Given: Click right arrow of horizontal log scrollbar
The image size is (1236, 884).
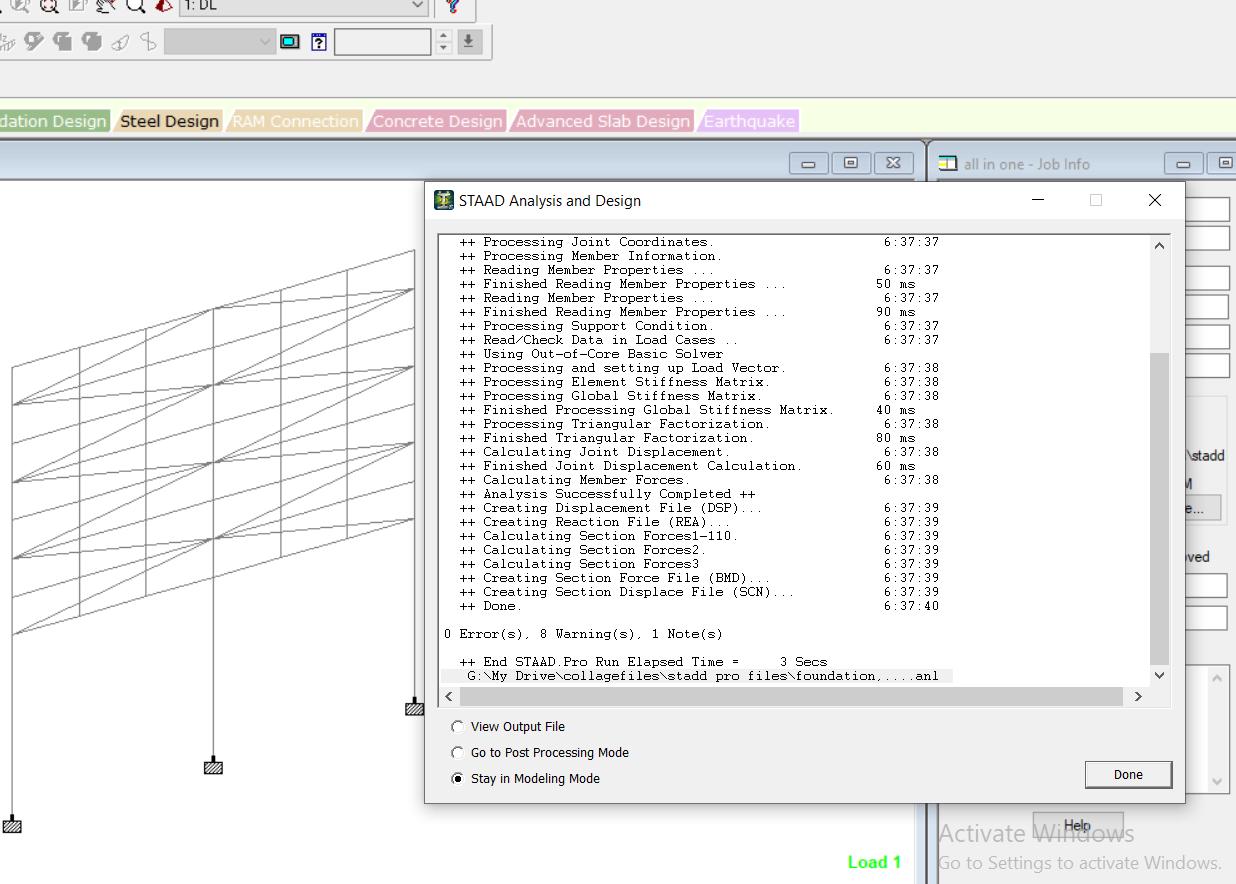Looking at the screenshot, I should (x=1138, y=697).
